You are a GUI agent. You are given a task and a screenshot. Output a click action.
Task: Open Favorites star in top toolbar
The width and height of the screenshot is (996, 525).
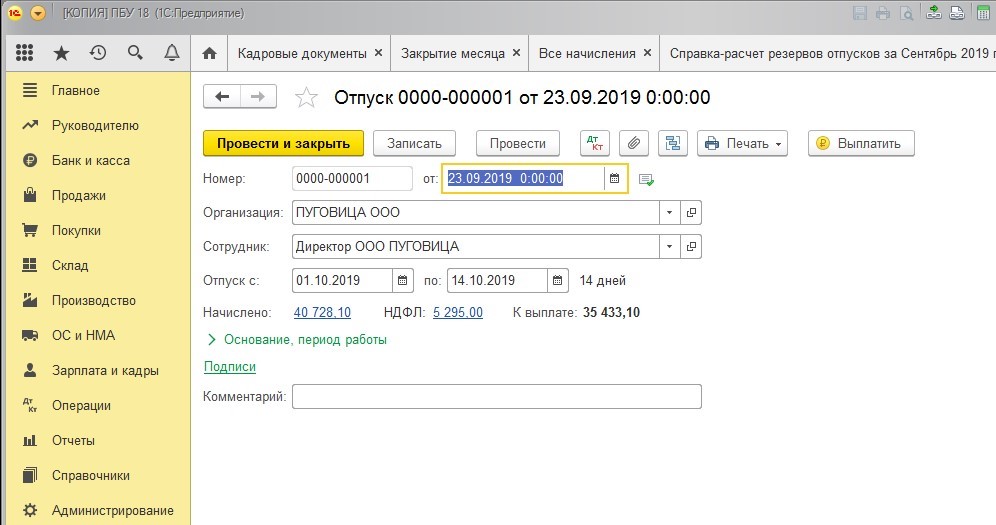(x=61, y=53)
